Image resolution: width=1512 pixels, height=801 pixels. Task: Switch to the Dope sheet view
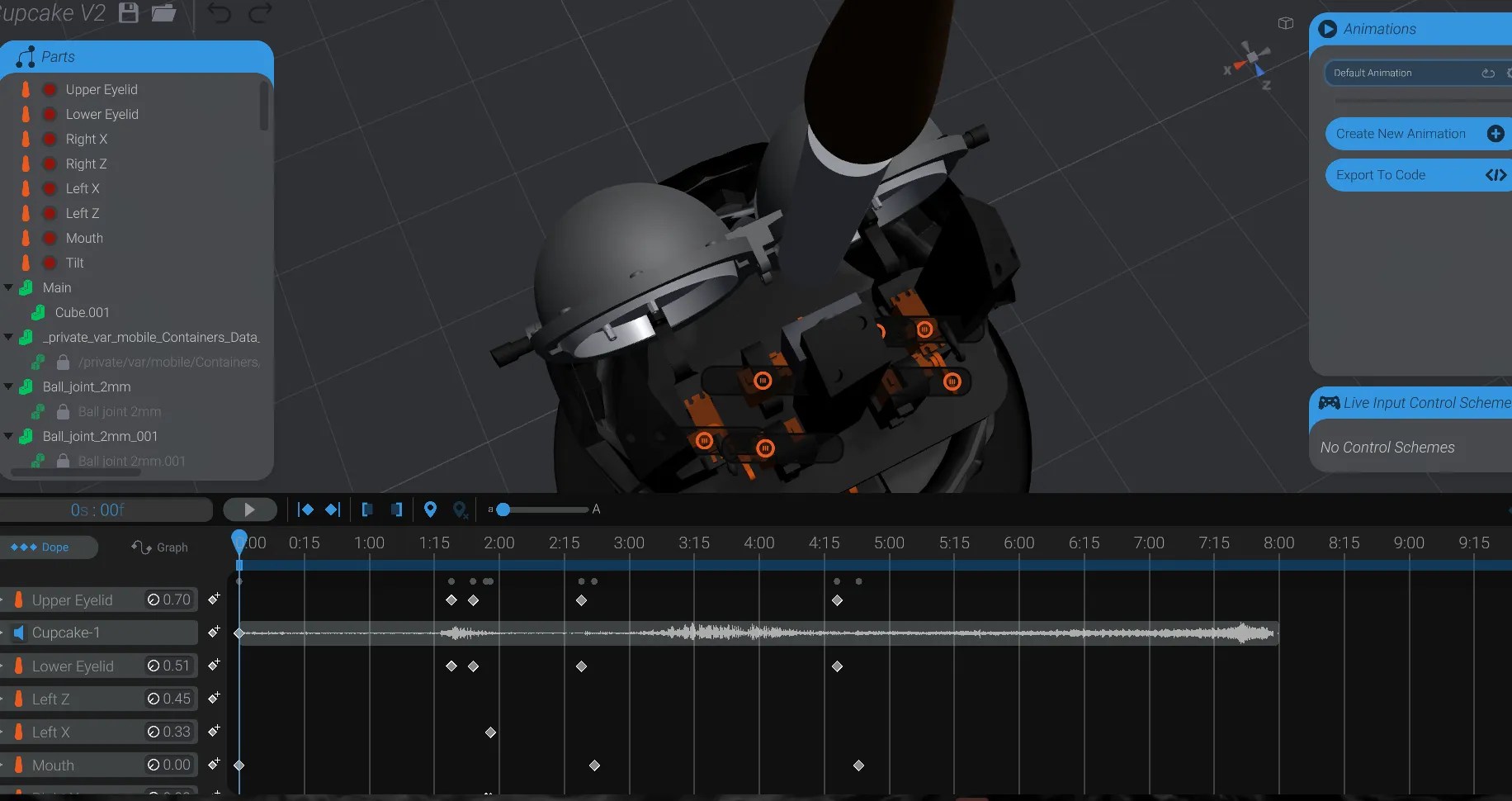pos(48,547)
